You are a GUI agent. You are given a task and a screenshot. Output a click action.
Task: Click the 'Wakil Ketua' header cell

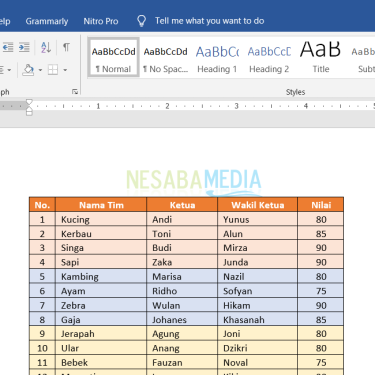pyautogui.click(x=257, y=205)
